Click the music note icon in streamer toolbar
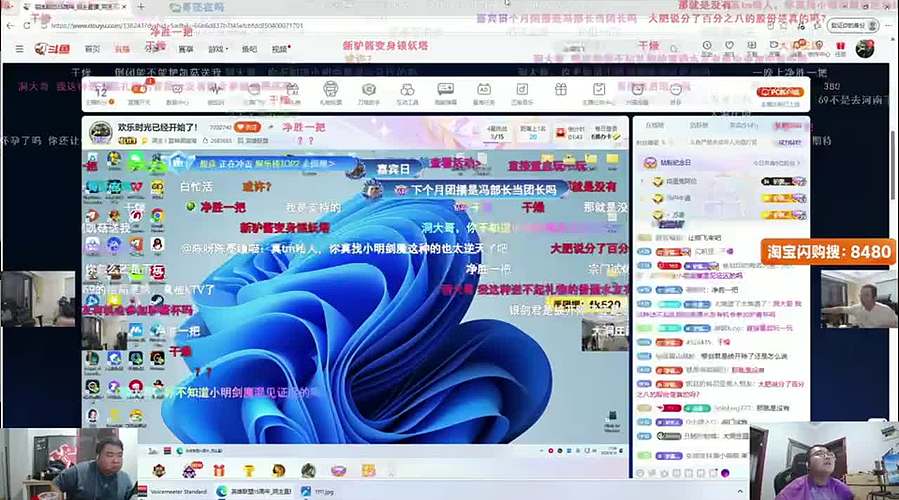This screenshot has width=899, height=500. pyautogui.click(x=522, y=89)
